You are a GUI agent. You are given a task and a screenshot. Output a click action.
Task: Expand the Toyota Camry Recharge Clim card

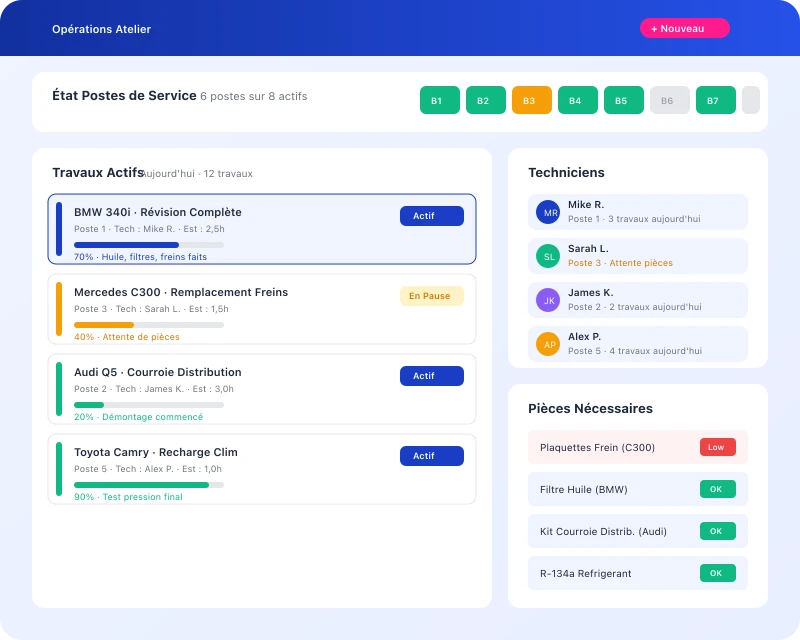tap(260, 470)
